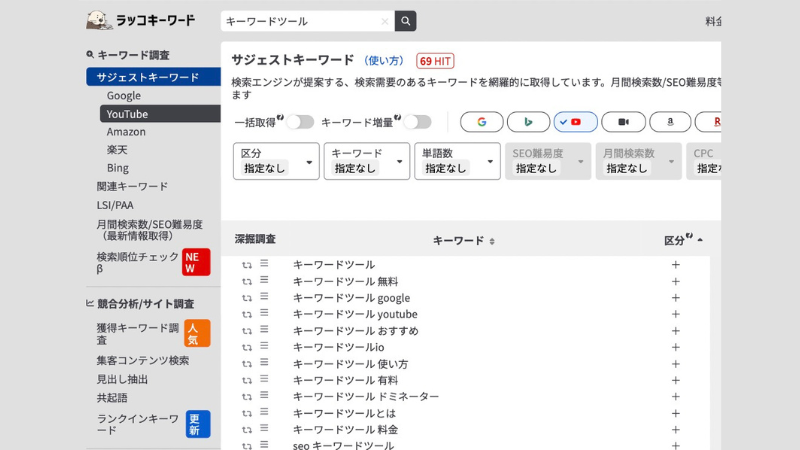
Task: Click keyword キーワードツールとは
Action: click(x=344, y=413)
